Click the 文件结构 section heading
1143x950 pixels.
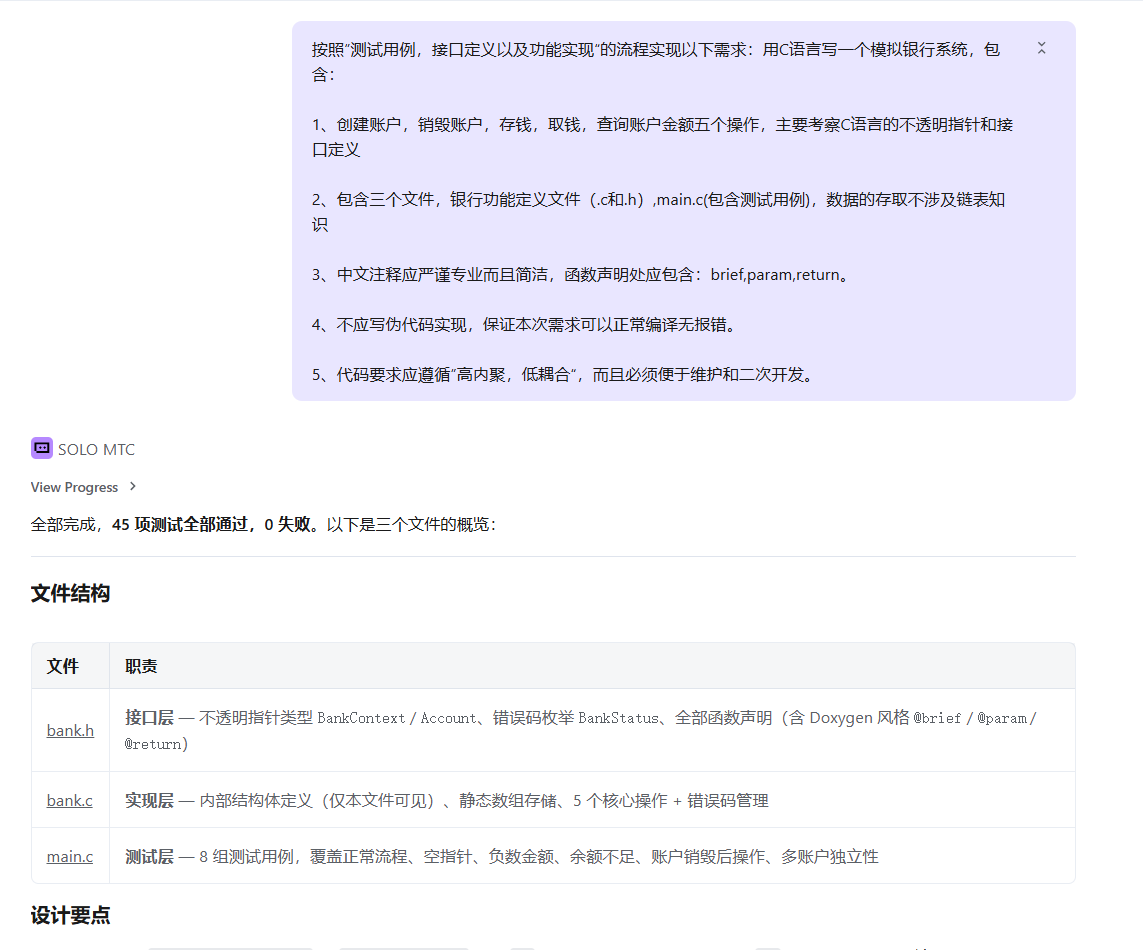(70, 593)
